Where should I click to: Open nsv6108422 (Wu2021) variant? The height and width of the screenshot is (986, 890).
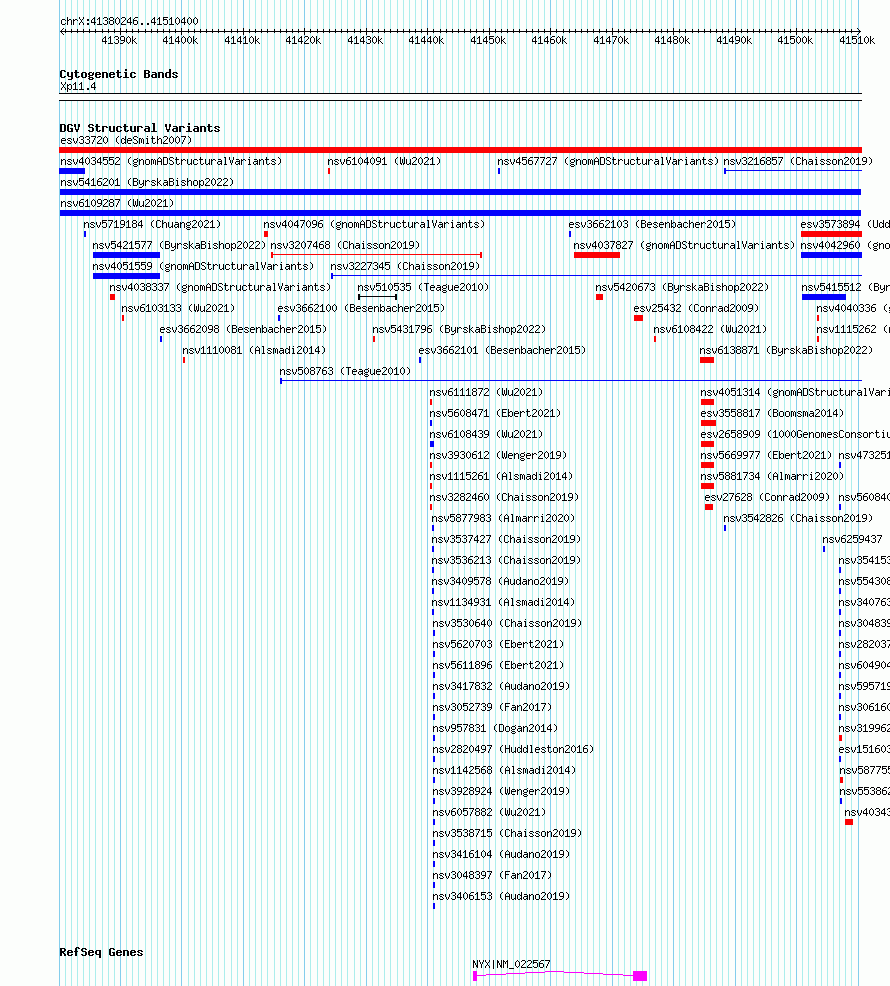[710, 330]
